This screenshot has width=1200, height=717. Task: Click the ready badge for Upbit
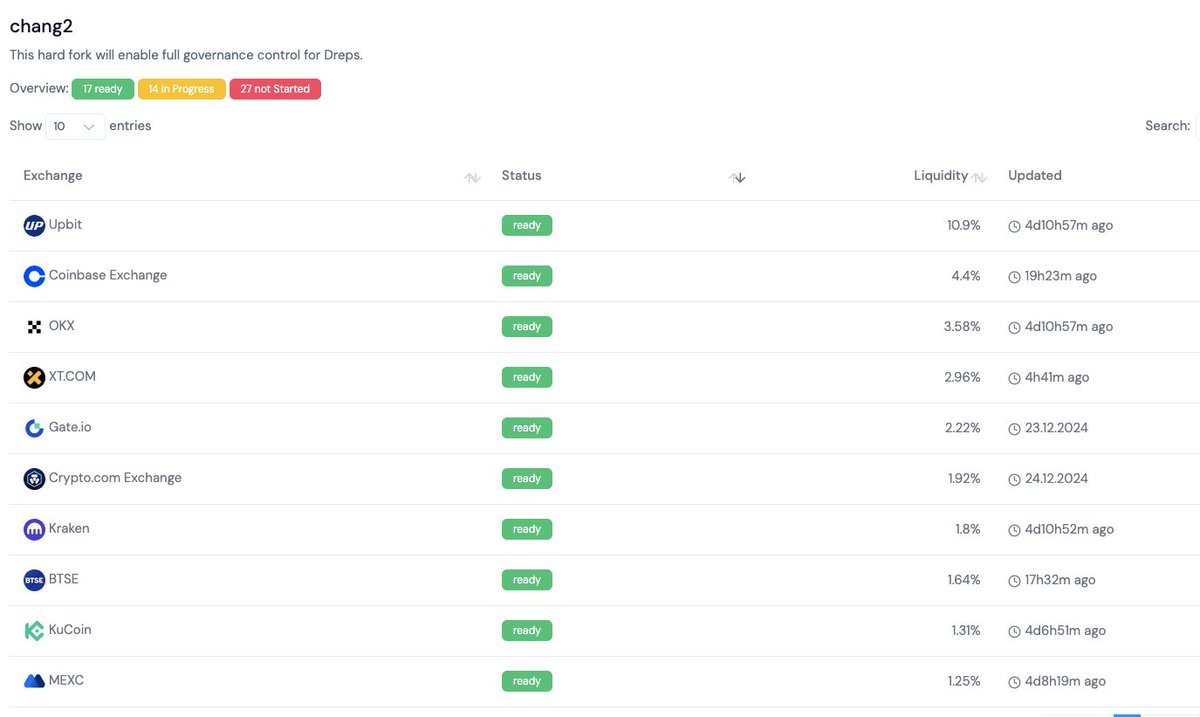pyautogui.click(x=527, y=226)
